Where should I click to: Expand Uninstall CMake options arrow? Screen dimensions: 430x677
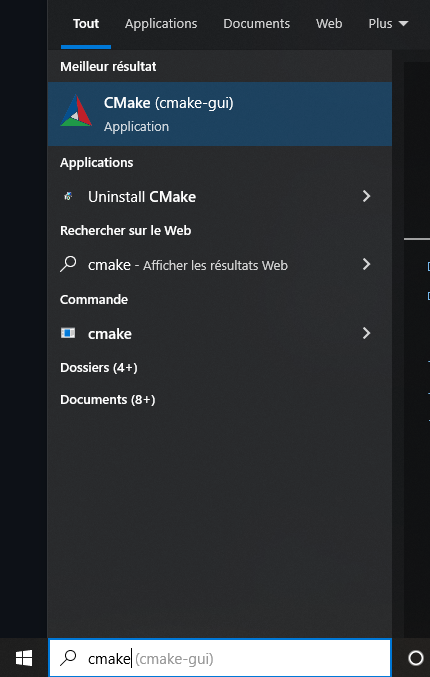click(x=367, y=196)
